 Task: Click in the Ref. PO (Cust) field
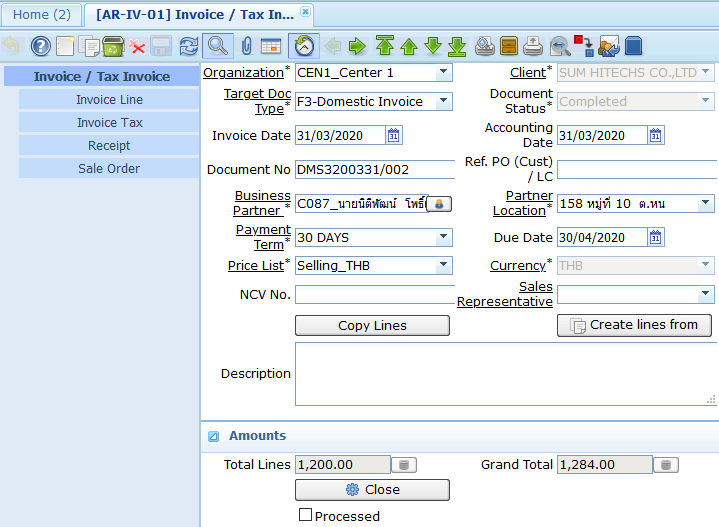click(637, 169)
